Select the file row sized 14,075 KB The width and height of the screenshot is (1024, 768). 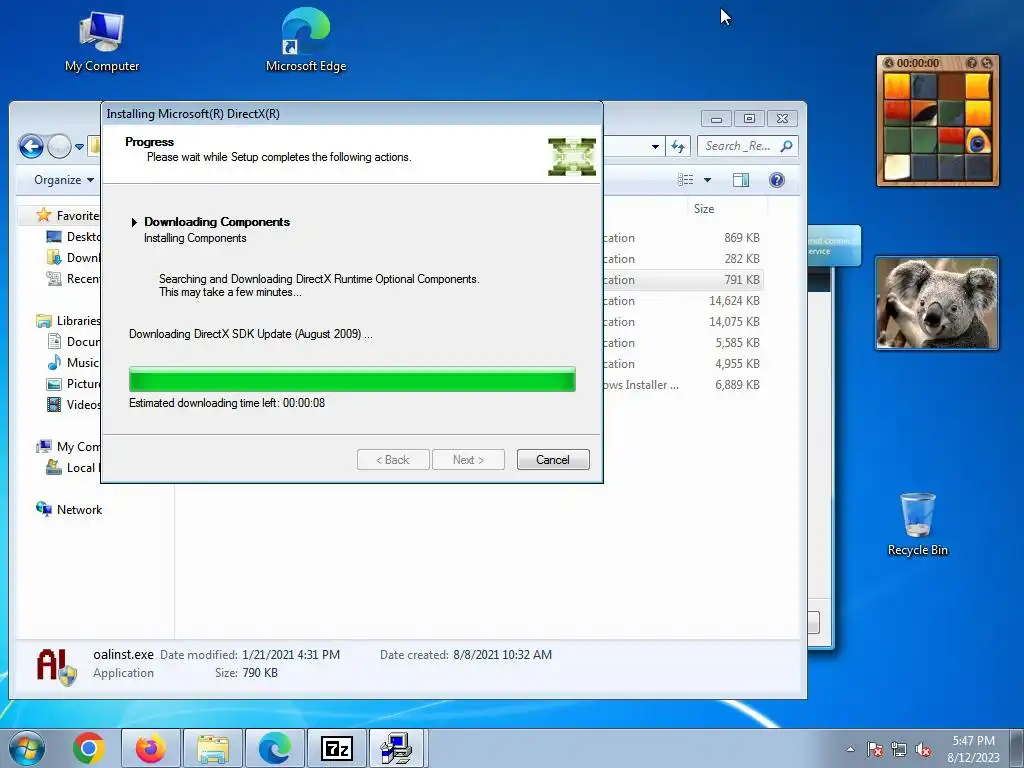(682, 321)
